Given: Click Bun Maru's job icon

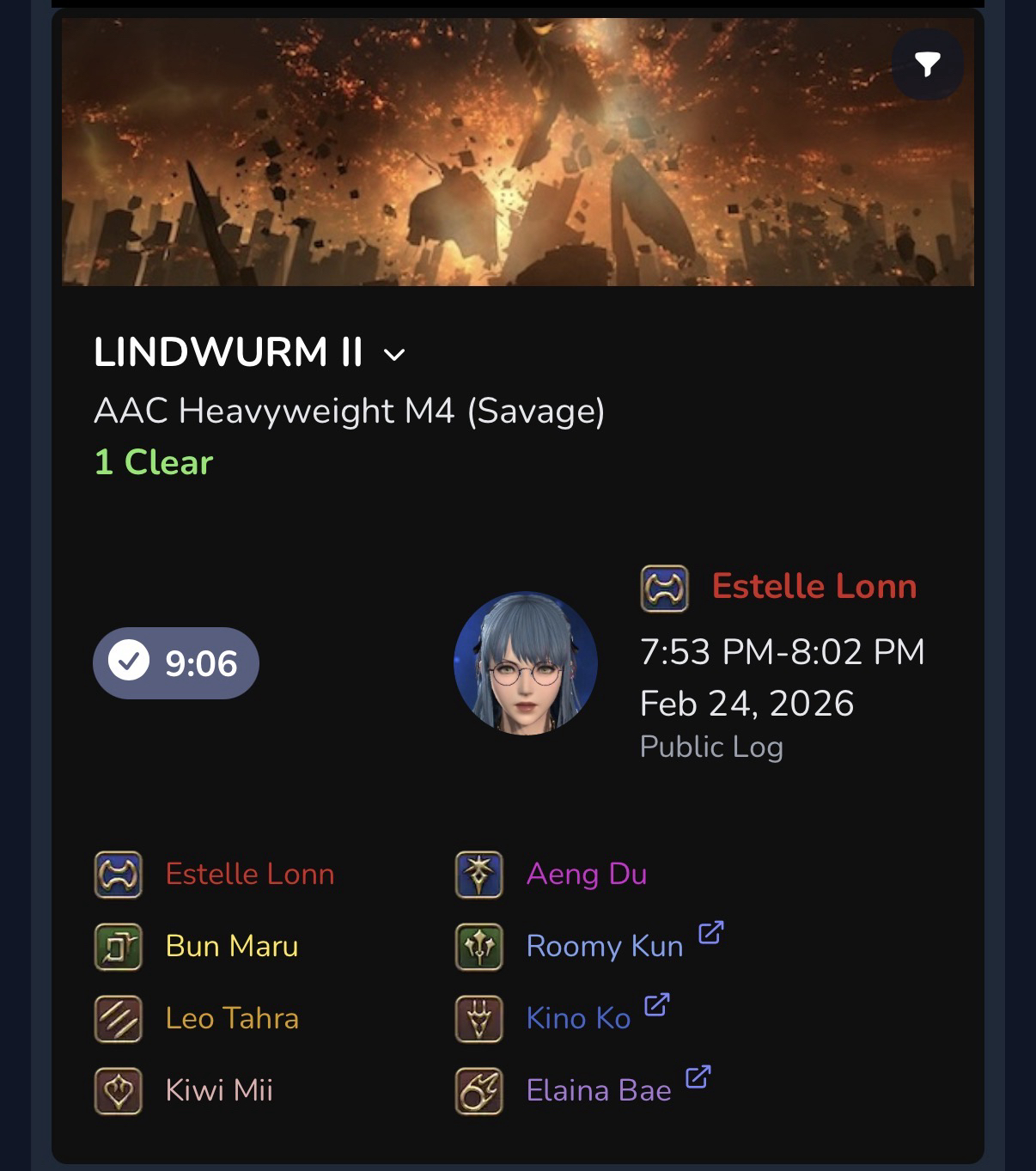Looking at the screenshot, I should pos(118,947).
